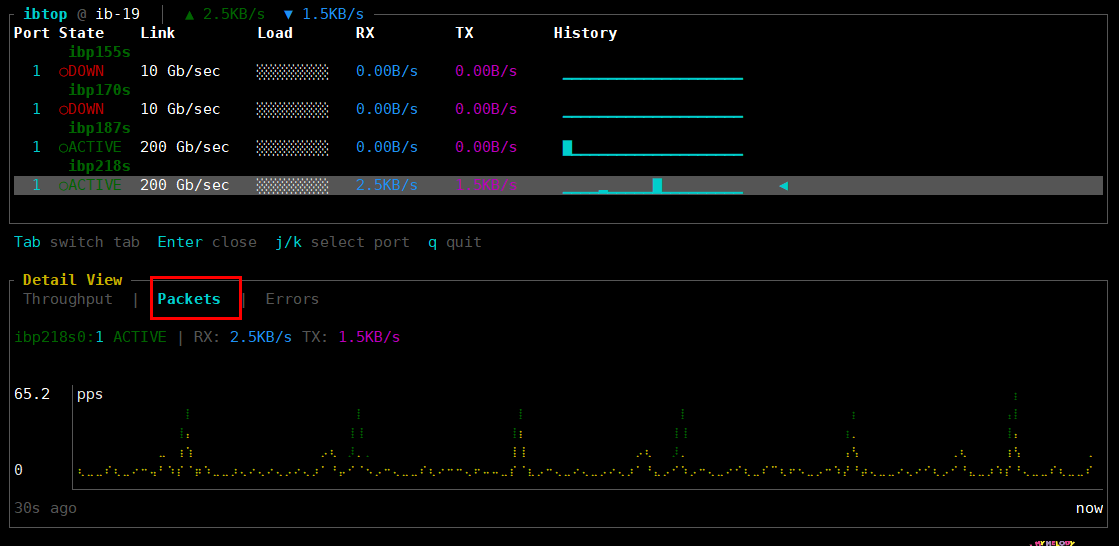Click the Load bar of ibp187s

click(x=293, y=147)
